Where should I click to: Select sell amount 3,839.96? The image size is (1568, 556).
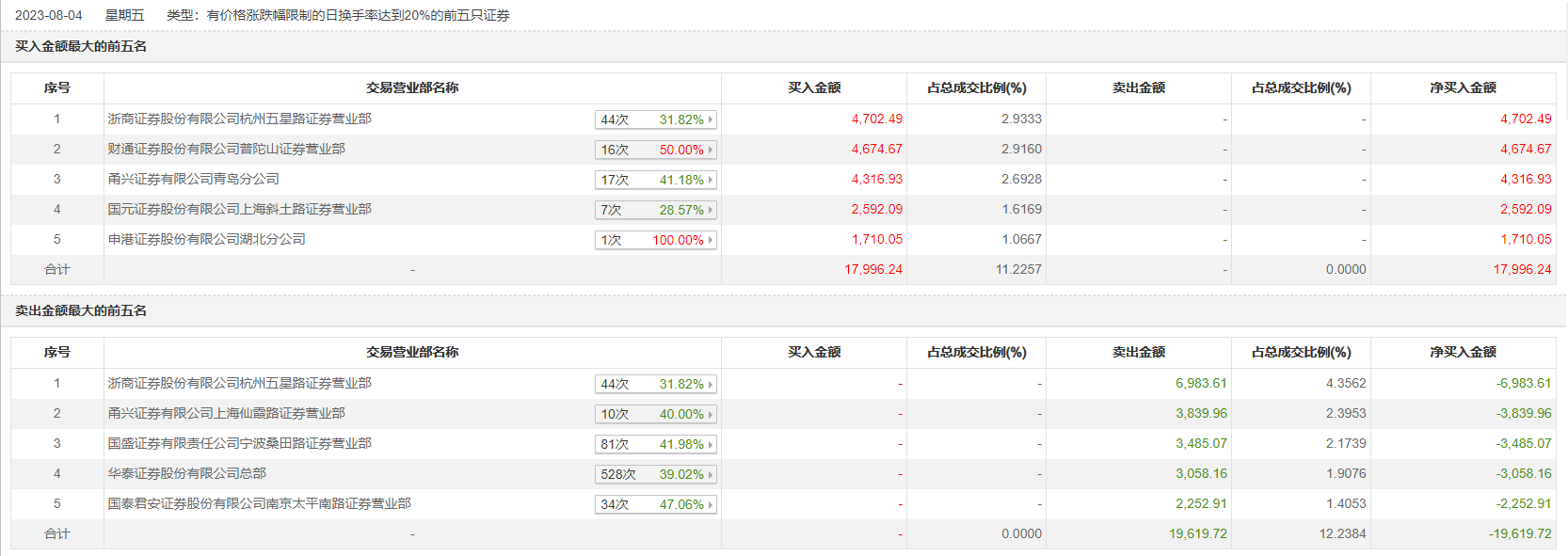[1201, 413]
